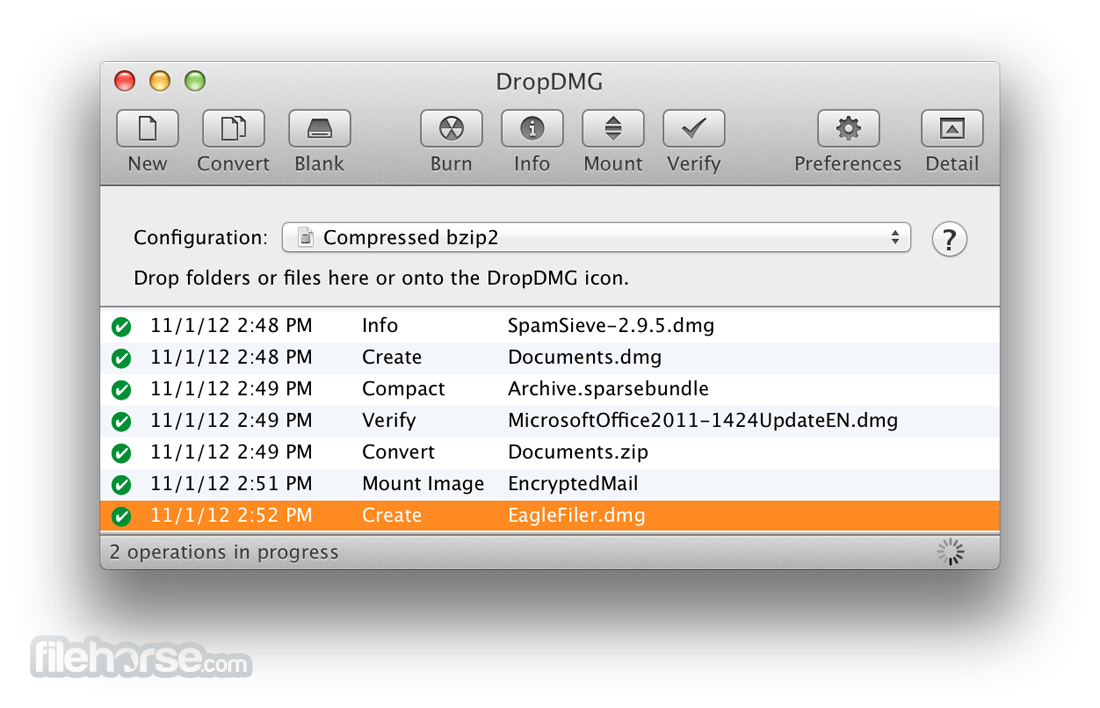This screenshot has width=1100, height=708.
Task: Open Preferences gear icon
Action: [848, 128]
